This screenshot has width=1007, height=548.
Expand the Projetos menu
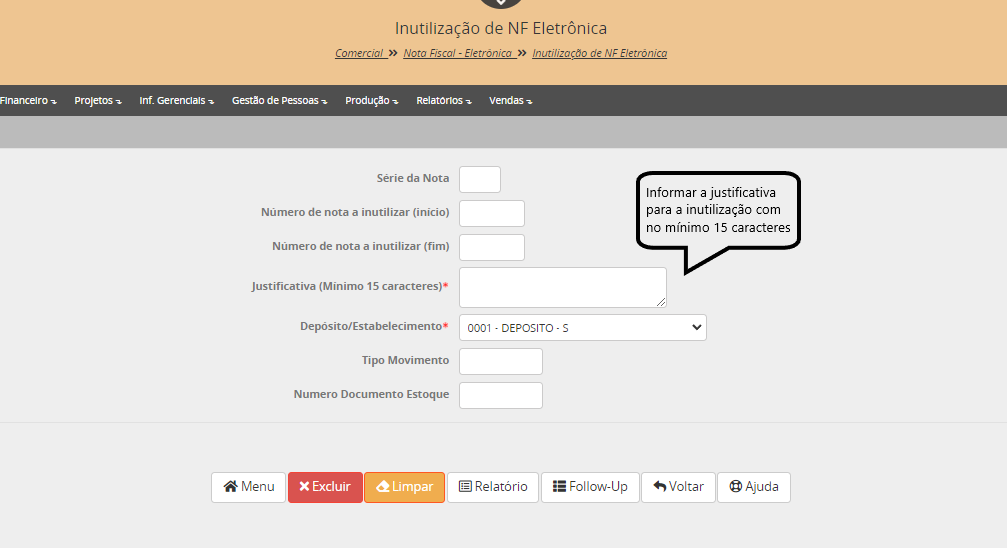(97, 101)
